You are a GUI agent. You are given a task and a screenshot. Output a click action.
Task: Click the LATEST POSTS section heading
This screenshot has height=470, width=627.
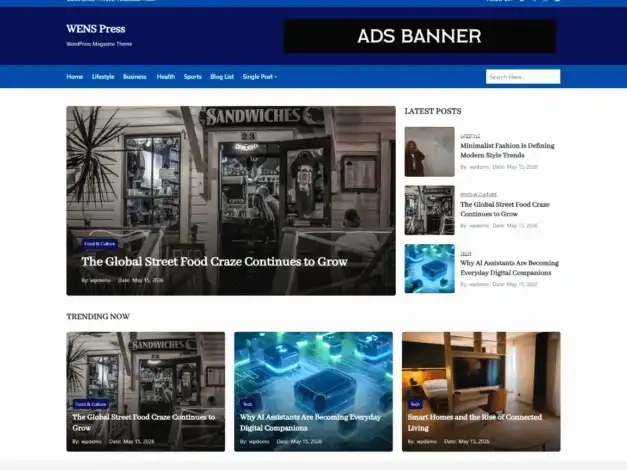(433, 111)
